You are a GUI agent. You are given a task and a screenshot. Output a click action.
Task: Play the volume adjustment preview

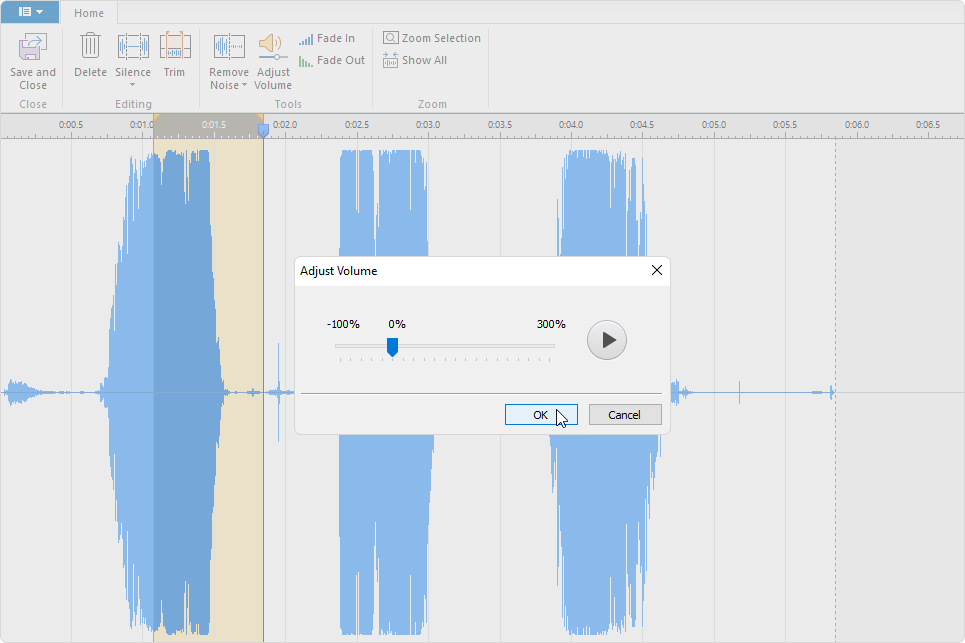606,340
